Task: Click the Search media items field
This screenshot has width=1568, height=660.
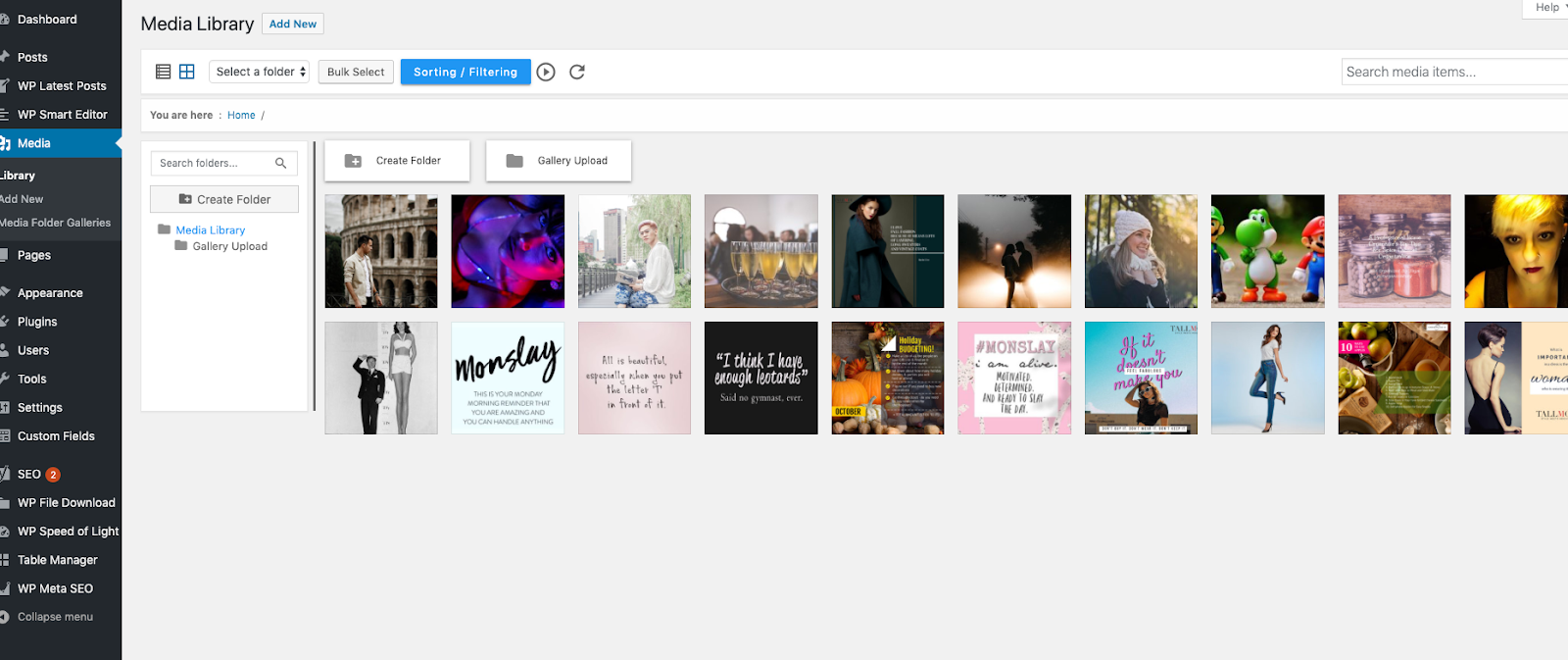Action: (x=1454, y=72)
